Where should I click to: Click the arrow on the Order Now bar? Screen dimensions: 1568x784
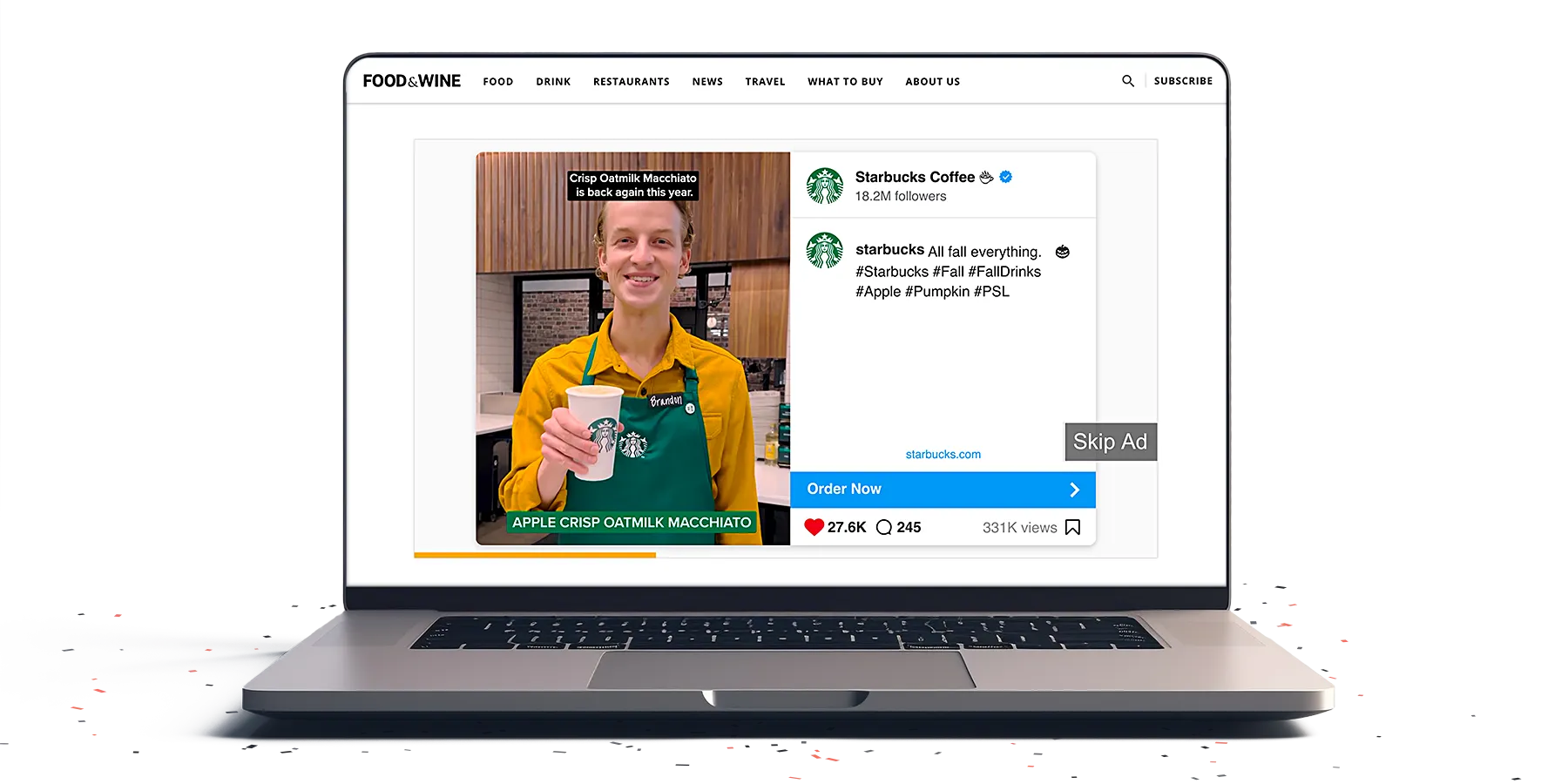1074,489
